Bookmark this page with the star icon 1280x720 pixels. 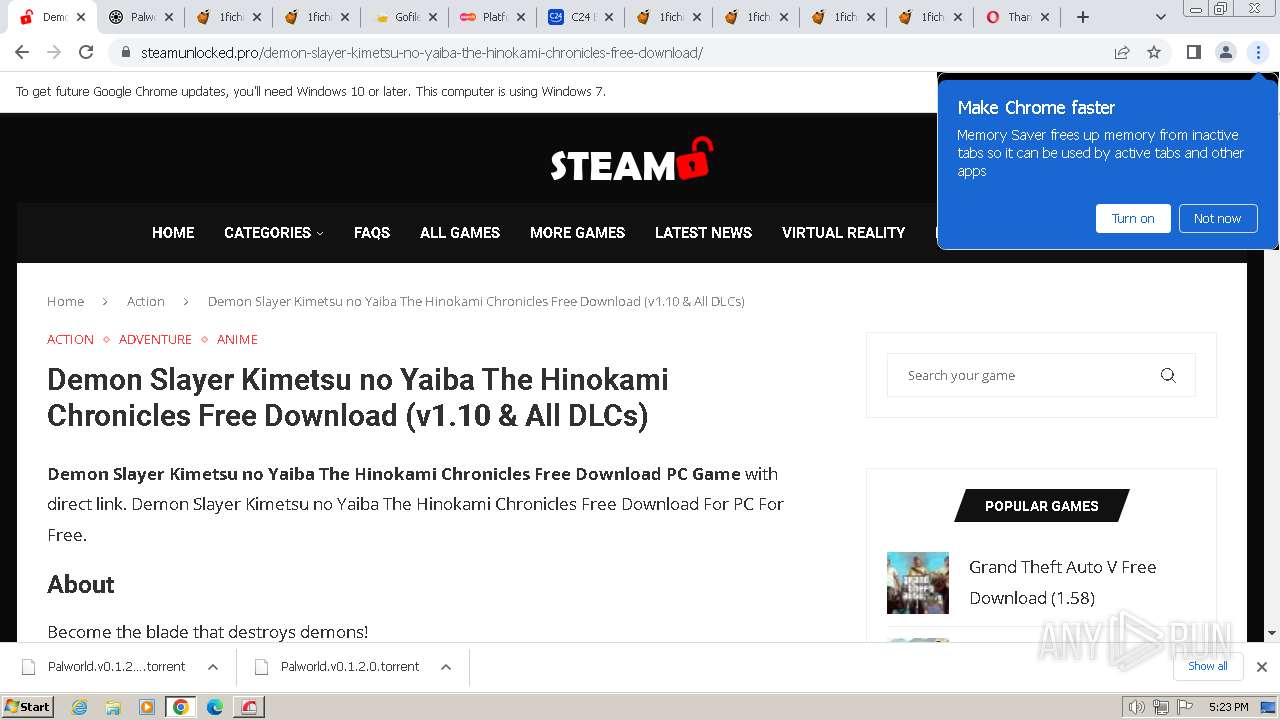(x=1154, y=52)
